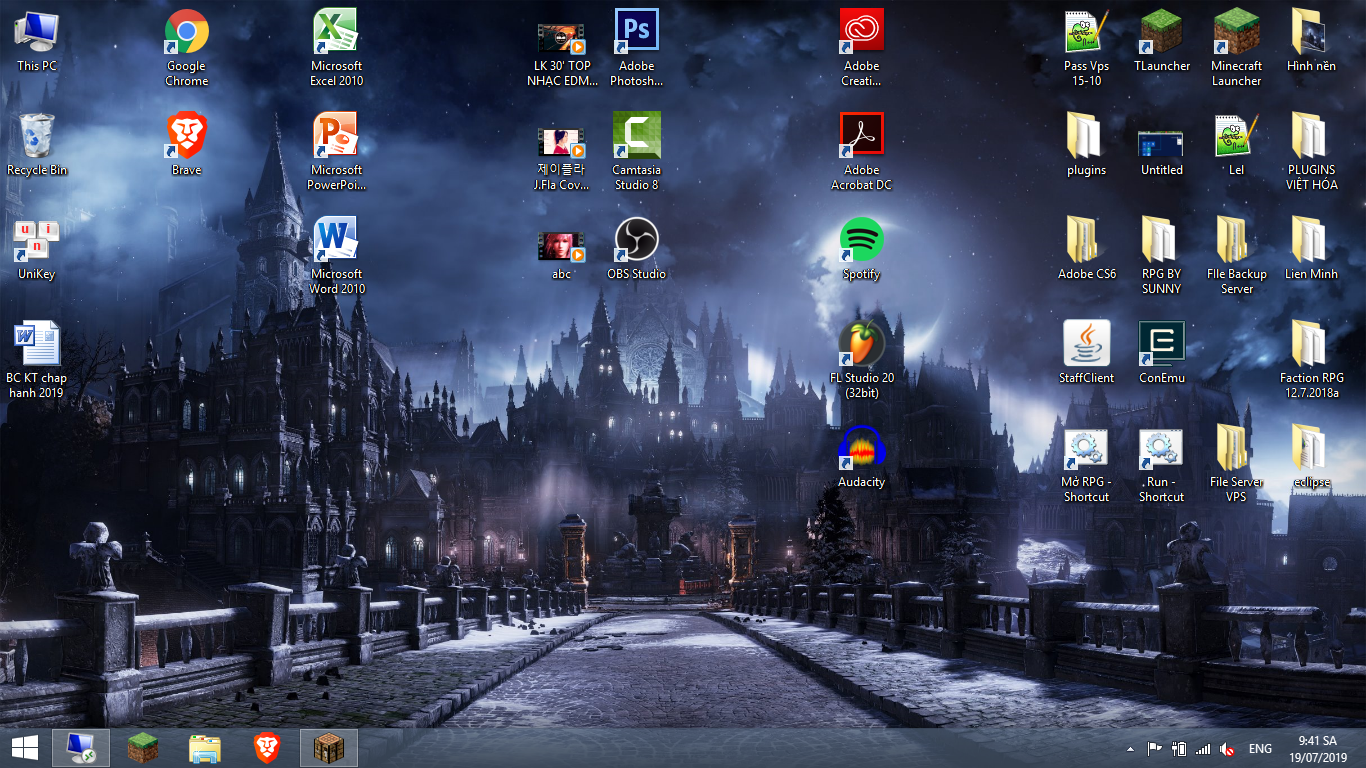Click the ConEmu desktop icon
Viewport: 1366px width, 768px height.
[1161, 344]
